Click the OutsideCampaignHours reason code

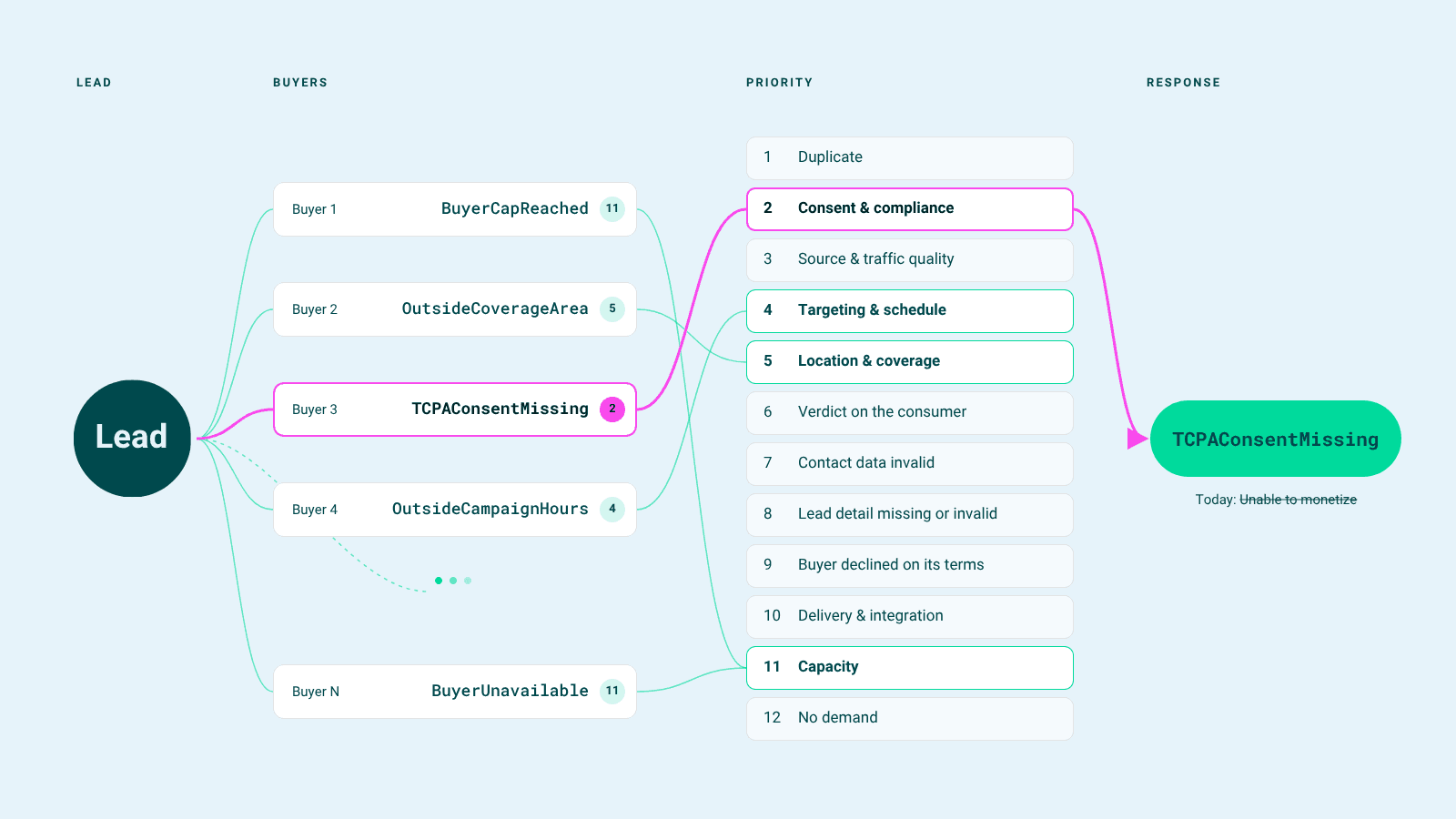[x=490, y=509]
